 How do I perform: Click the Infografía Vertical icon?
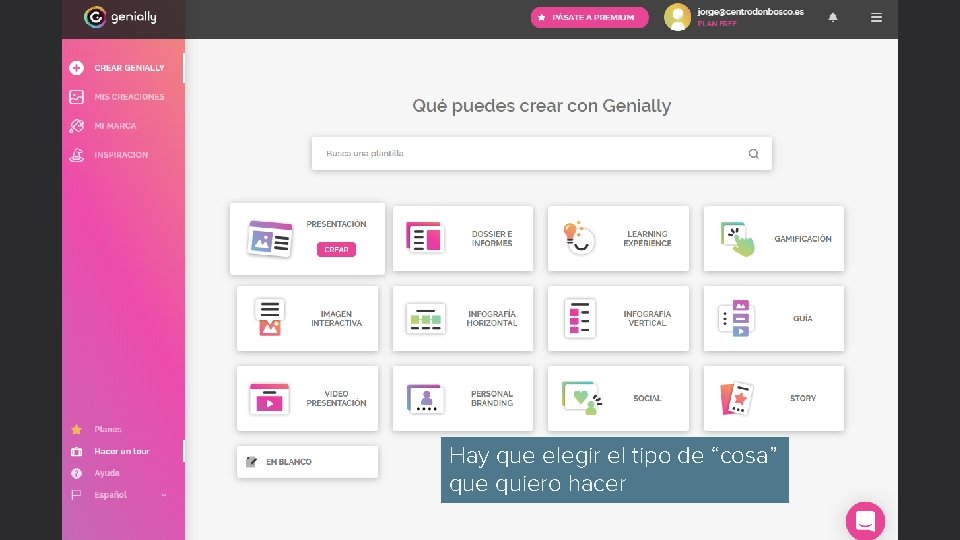coord(580,318)
